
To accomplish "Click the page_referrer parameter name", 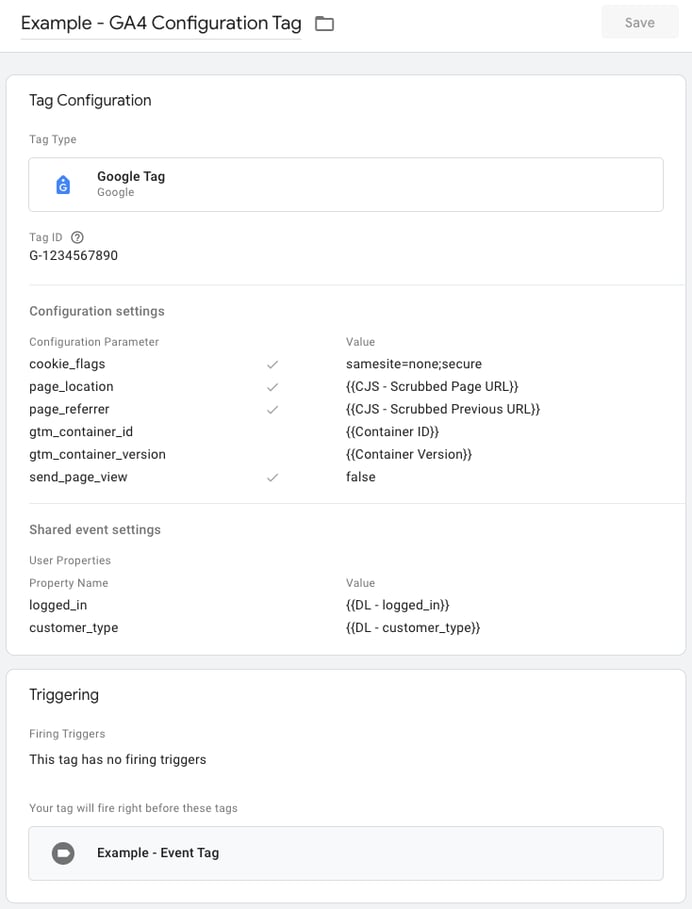I will coord(69,409).
